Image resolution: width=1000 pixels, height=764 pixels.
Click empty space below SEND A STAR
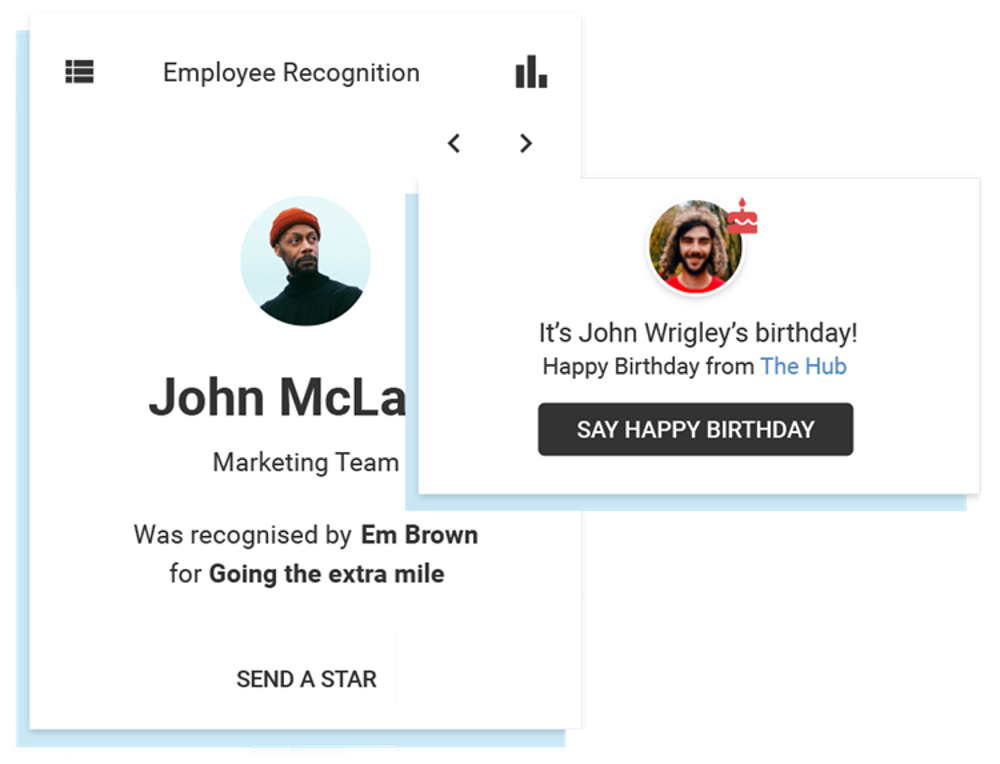pyautogui.click(x=306, y=714)
